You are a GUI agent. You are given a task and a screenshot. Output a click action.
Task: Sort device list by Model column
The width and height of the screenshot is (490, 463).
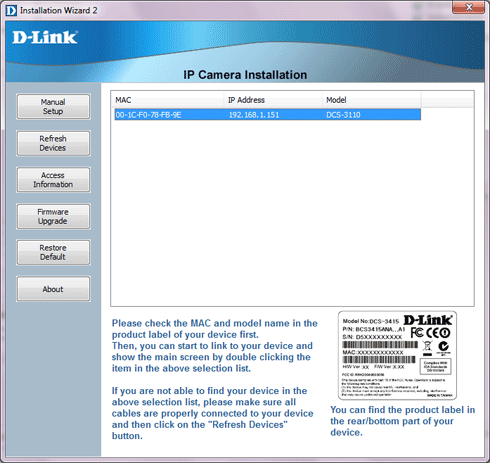coord(372,100)
